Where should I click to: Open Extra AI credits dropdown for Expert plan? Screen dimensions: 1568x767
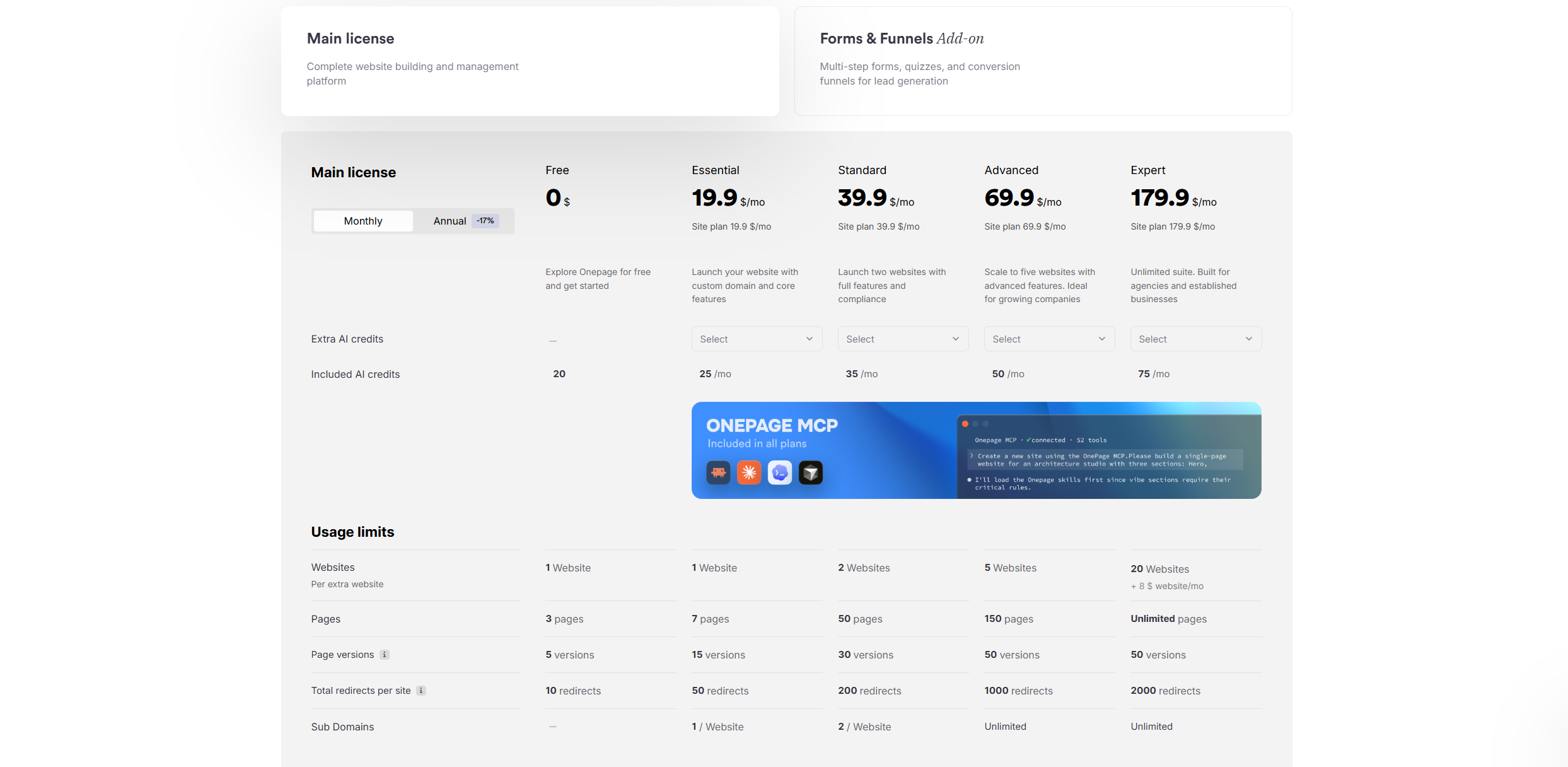pyautogui.click(x=1196, y=339)
